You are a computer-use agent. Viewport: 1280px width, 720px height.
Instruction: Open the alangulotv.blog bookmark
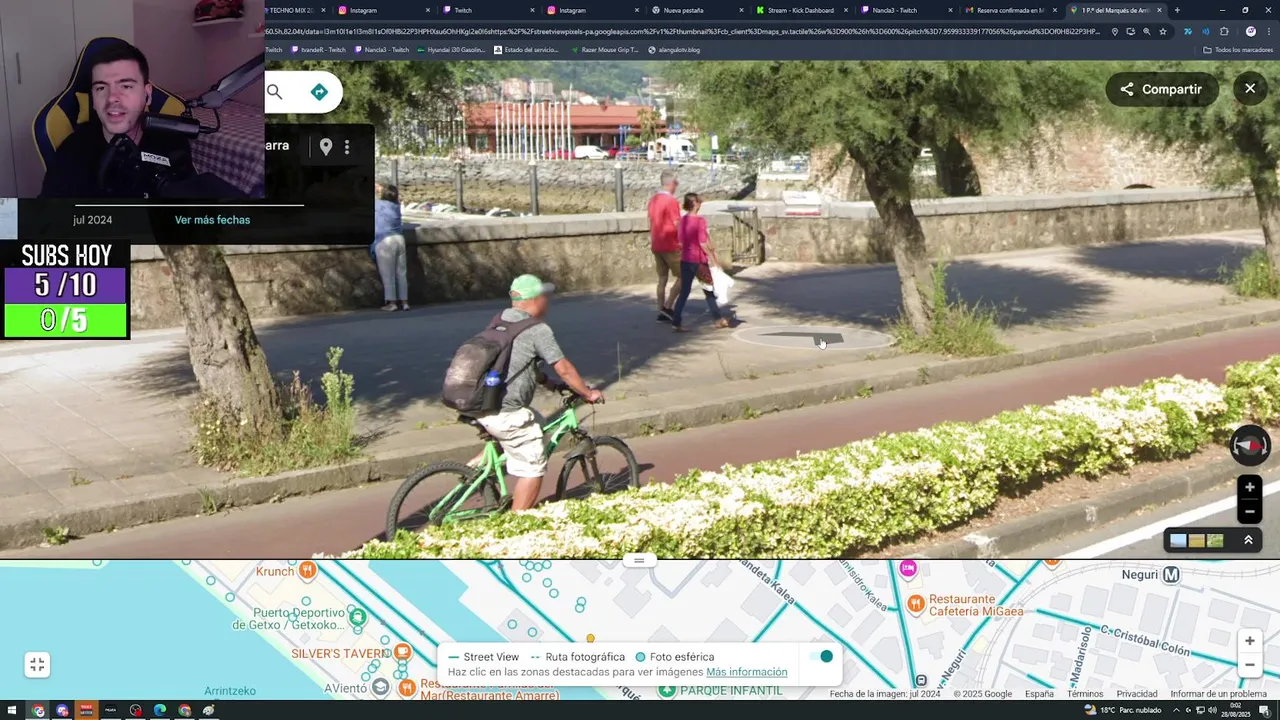[x=674, y=50]
